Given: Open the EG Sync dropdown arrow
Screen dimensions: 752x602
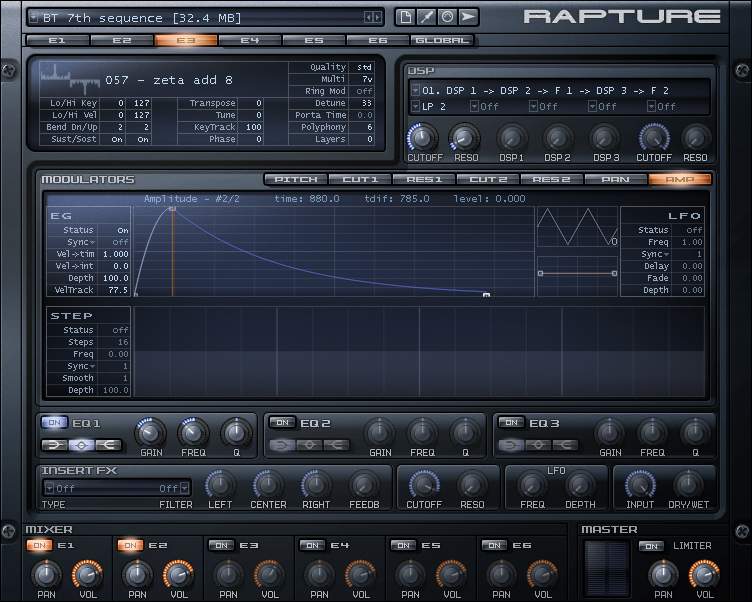Looking at the screenshot, I should (92, 242).
